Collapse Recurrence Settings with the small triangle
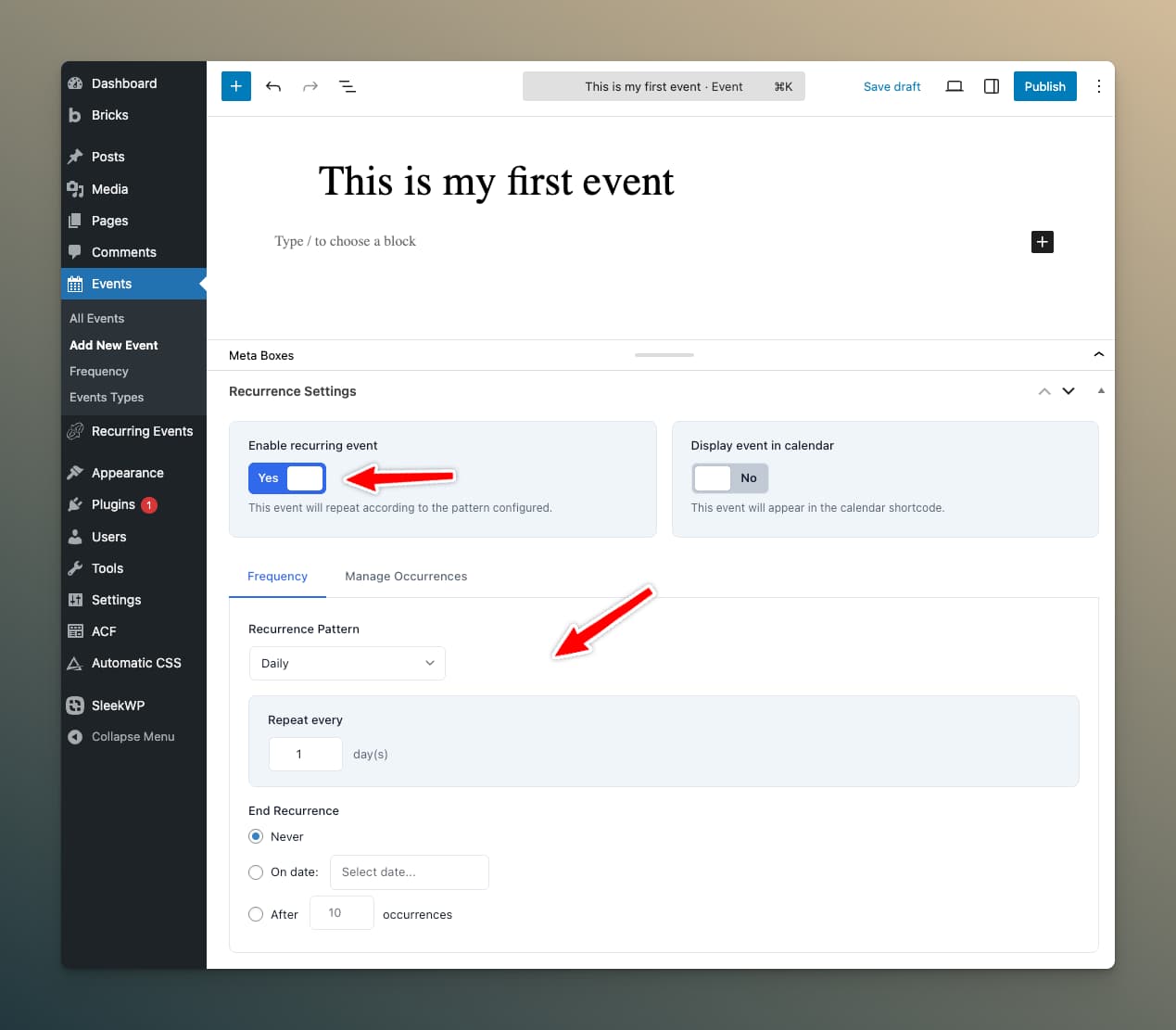This screenshot has width=1176, height=1030. click(1101, 391)
